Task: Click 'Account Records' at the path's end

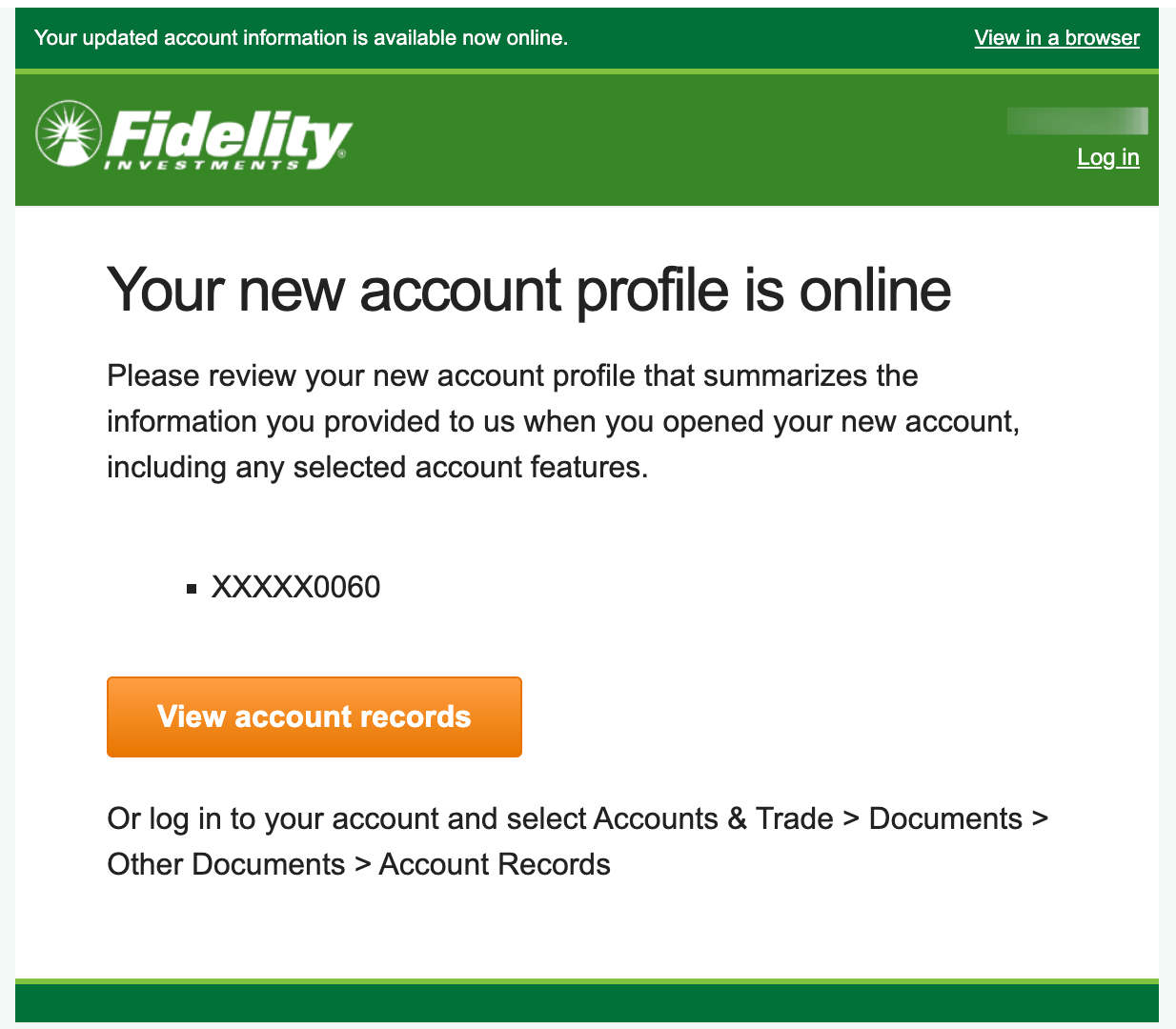Action: point(495,864)
